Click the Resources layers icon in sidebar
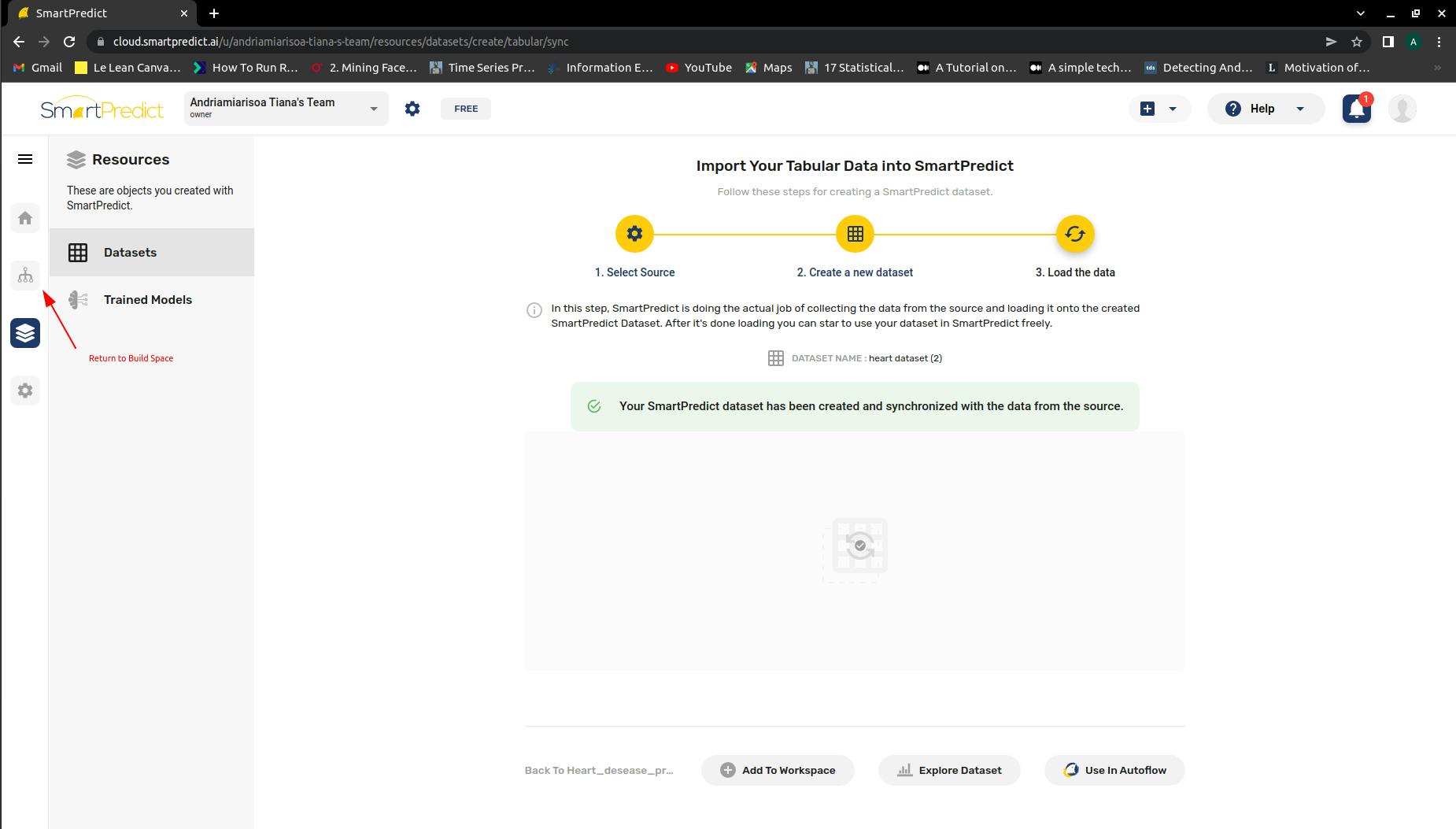This screenshot has height=829, width=1456. click(25, 333)
